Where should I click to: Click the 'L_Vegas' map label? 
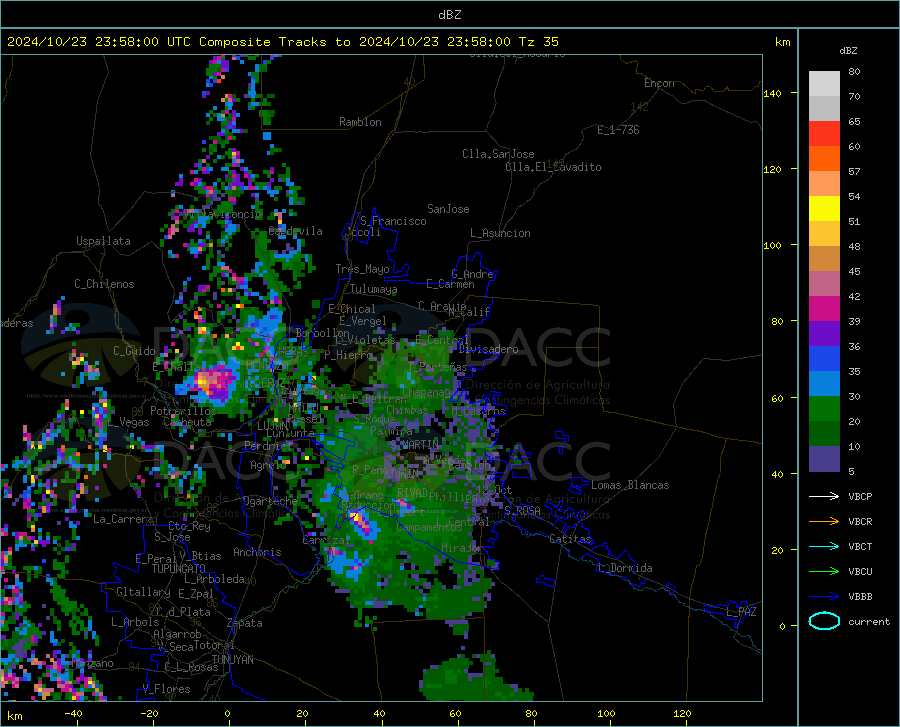(128, 422)
